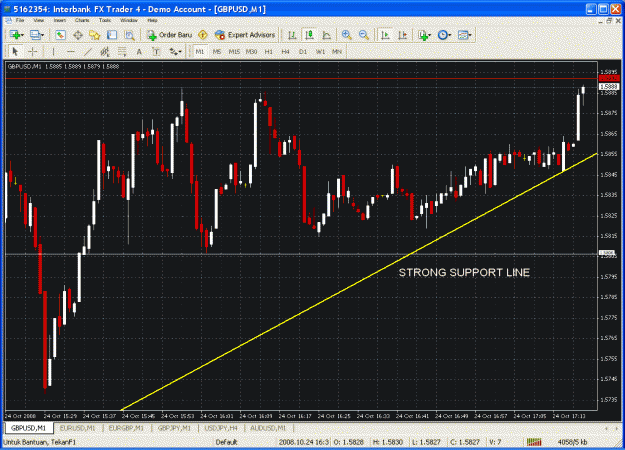Open the Help menu
Screen dimensions: 625x450
click(152, 20)
